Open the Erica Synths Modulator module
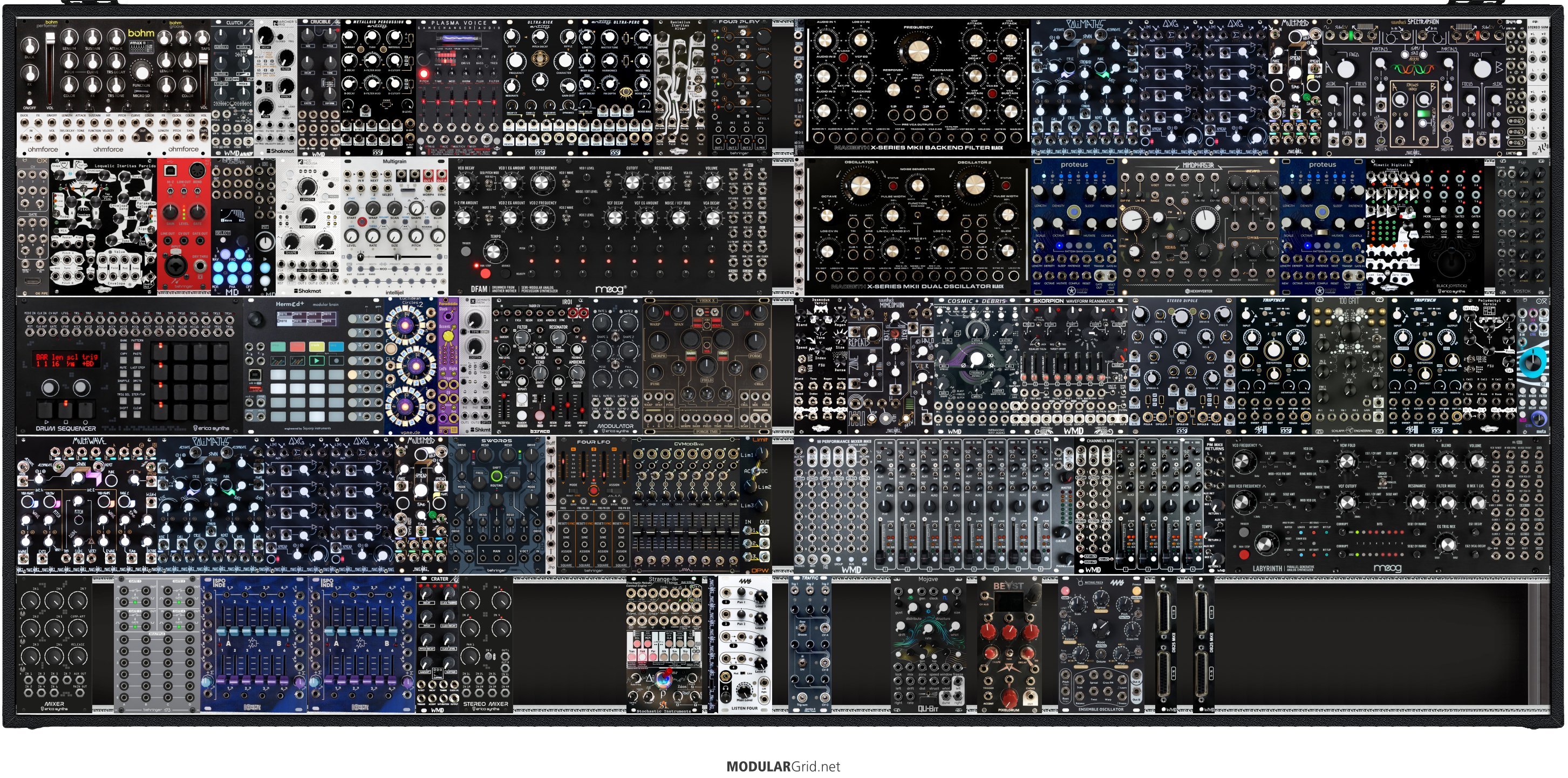This screenshot has width=1568, height=778. point(616,366)
